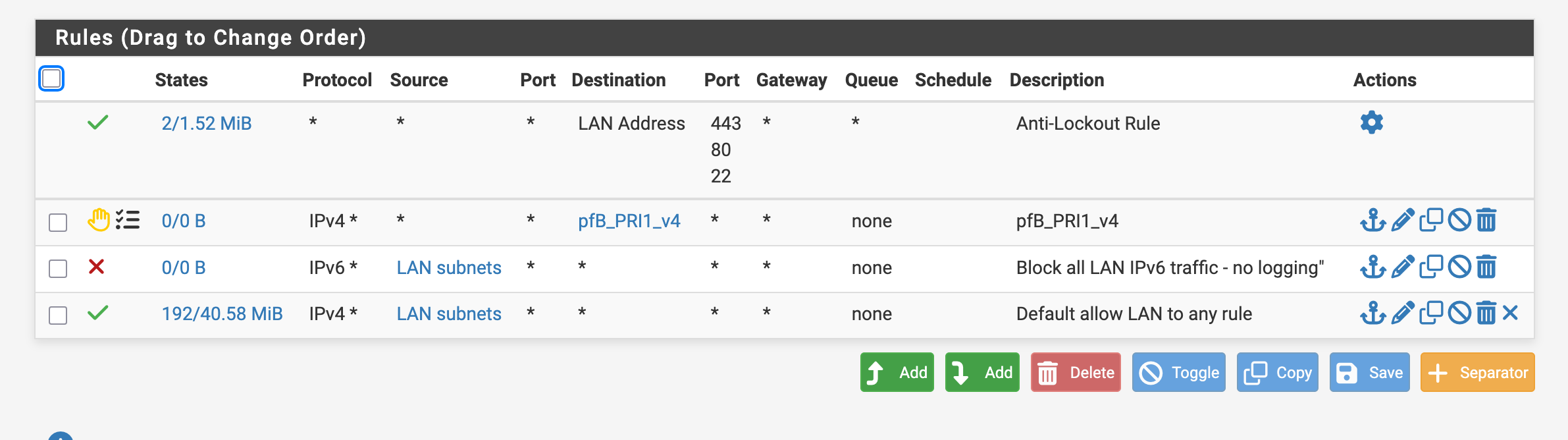Check the Default allow LAN rule checkbox
The height and width of the screenshot is (440, 1568).
[x=58, y=315]
